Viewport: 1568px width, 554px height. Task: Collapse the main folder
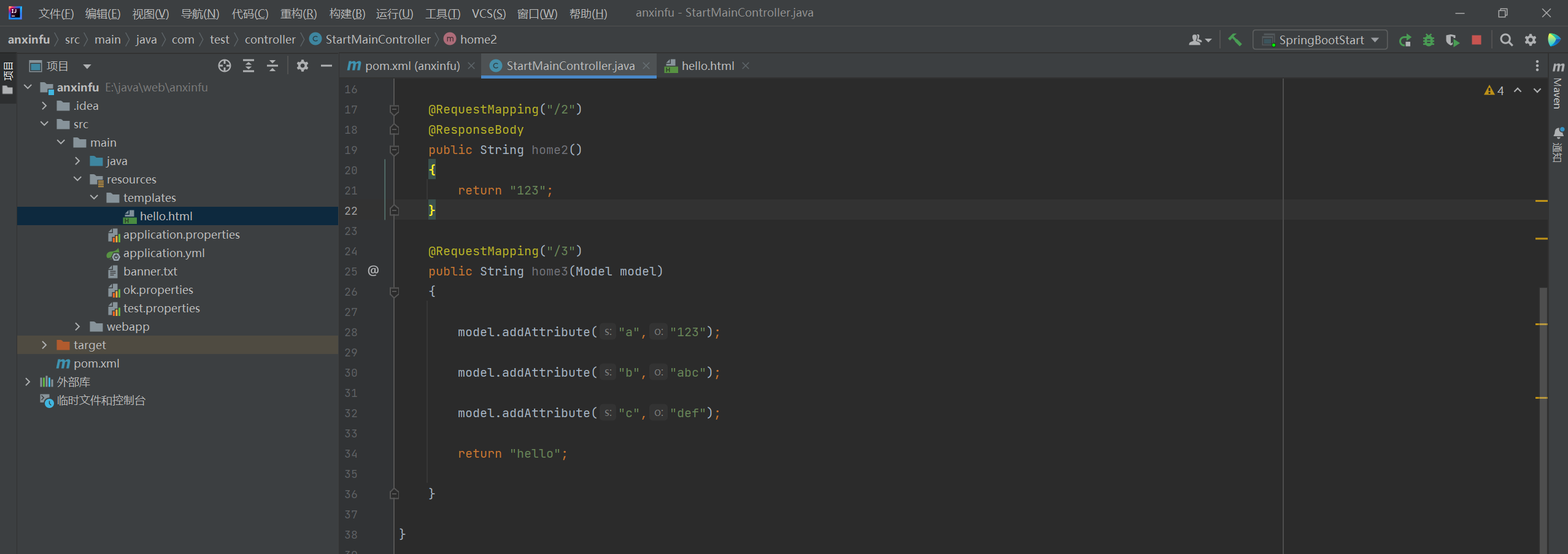coord(61,142)
